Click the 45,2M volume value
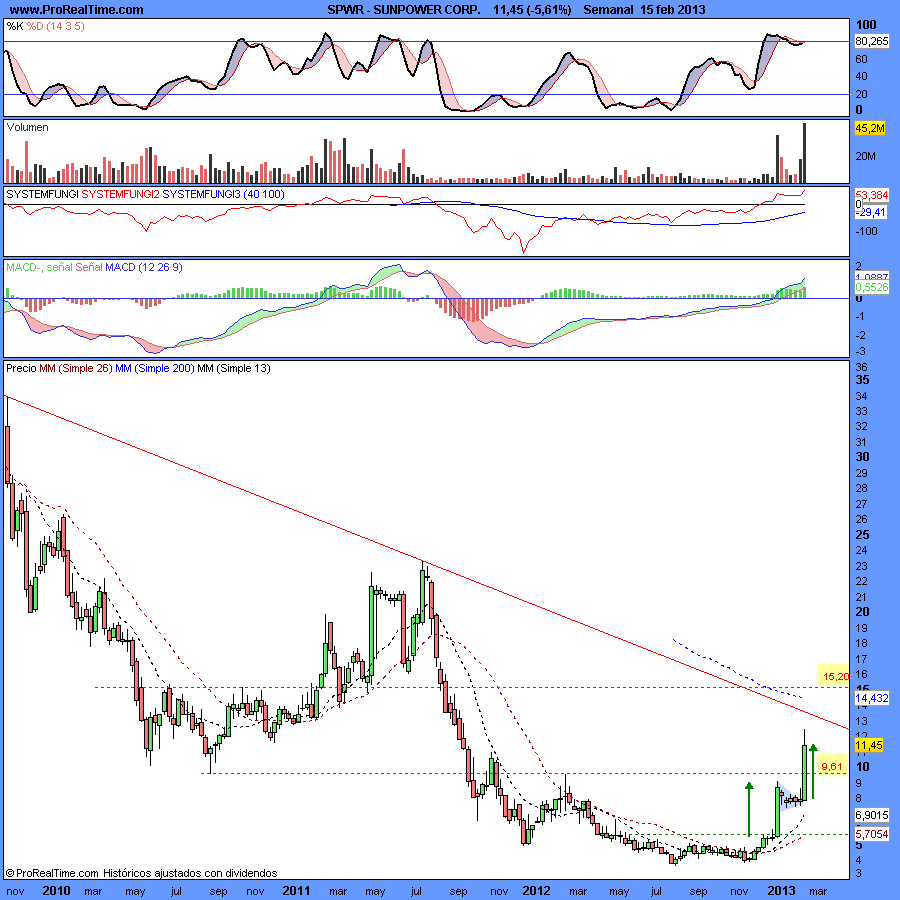The width and height of the screenshot is (900, 900). [x=870, y=128]
